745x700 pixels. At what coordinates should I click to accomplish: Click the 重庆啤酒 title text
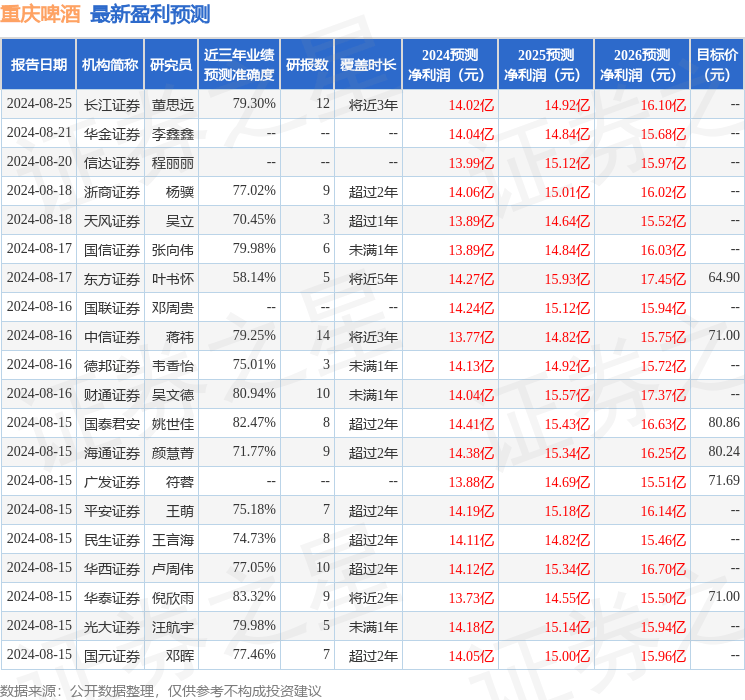pyautogui.click(x=40, y=14)
